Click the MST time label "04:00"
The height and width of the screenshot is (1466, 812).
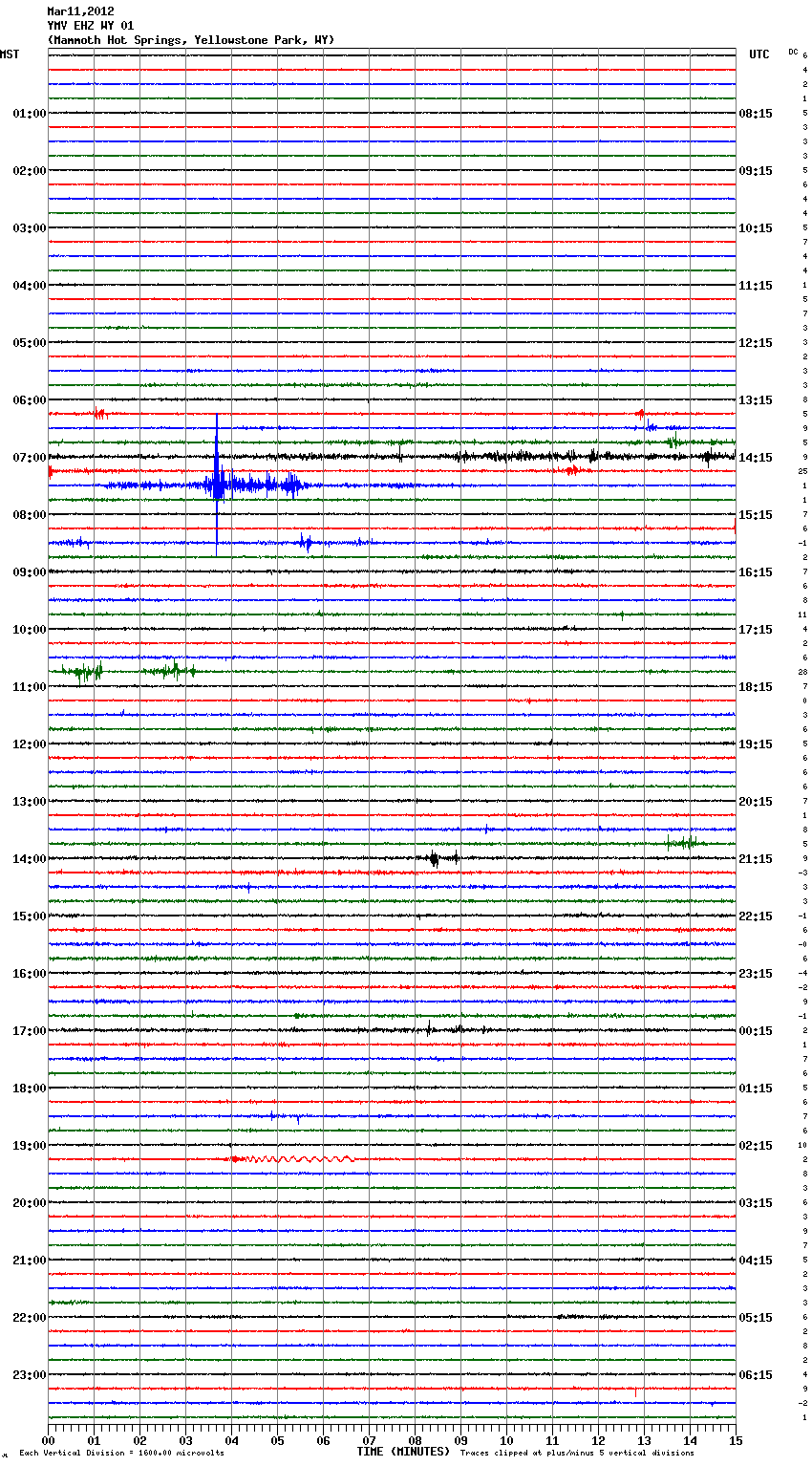(30, 286)
